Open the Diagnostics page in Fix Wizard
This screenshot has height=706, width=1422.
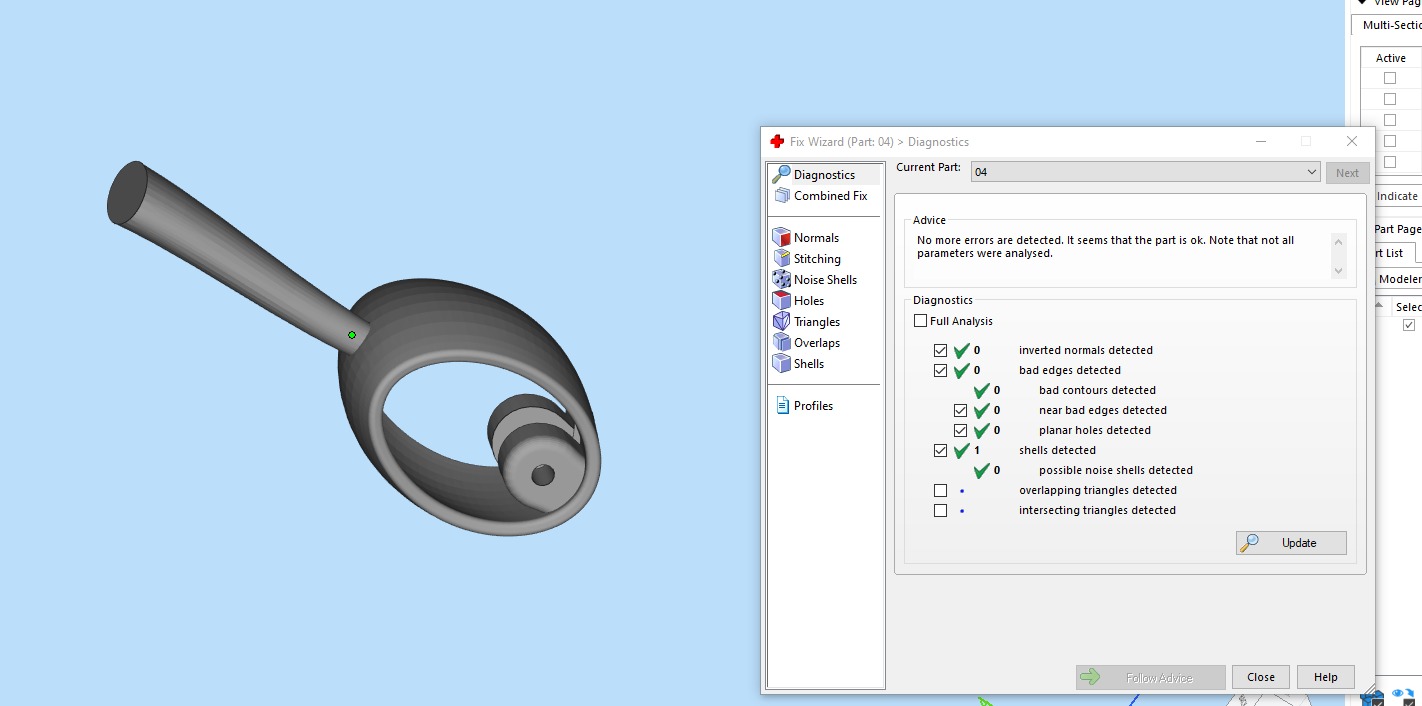coord(825,175)
